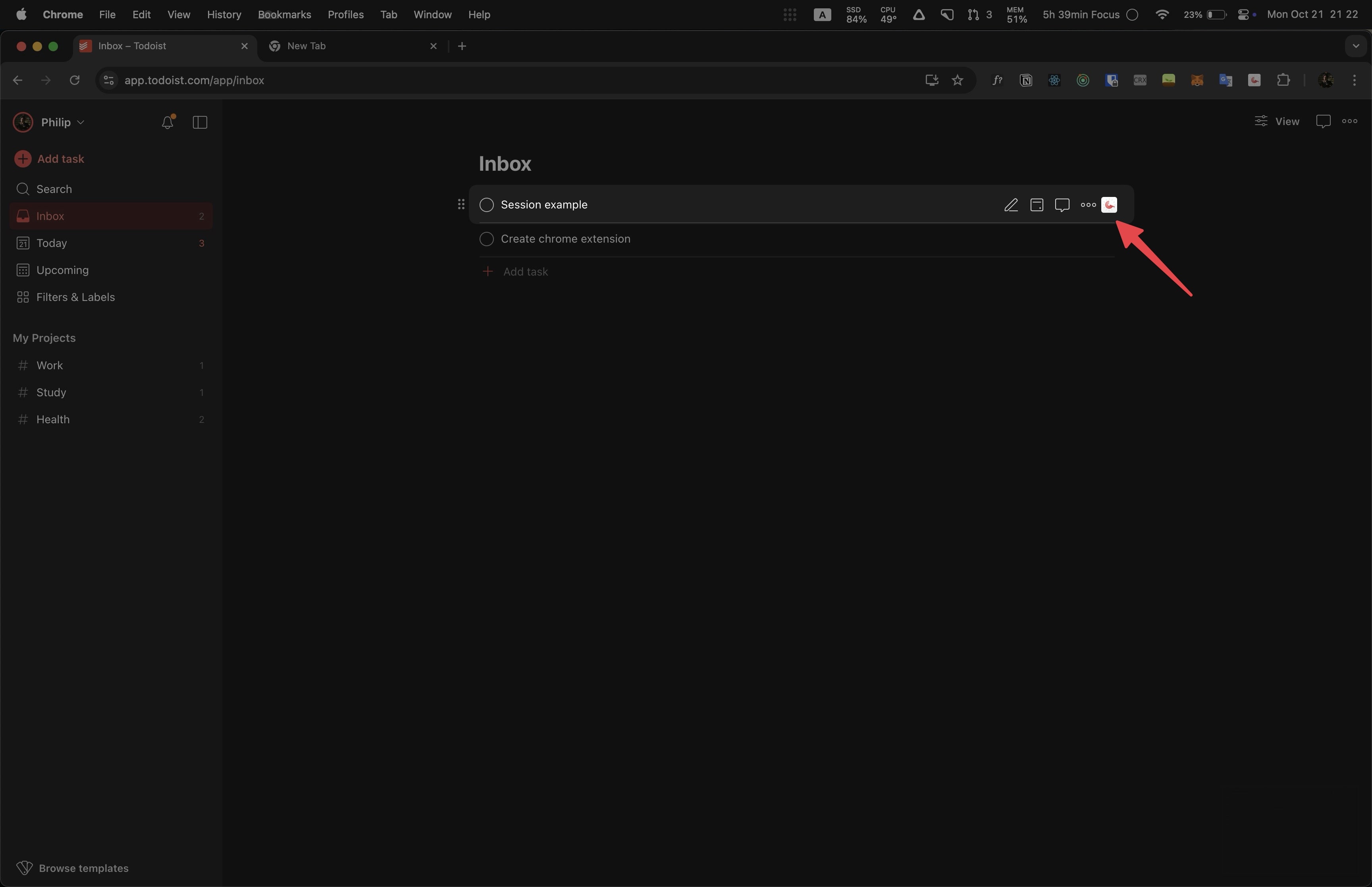Go to Today view
The width and height of the screenshot is (1372, 887).
[111, 243]
